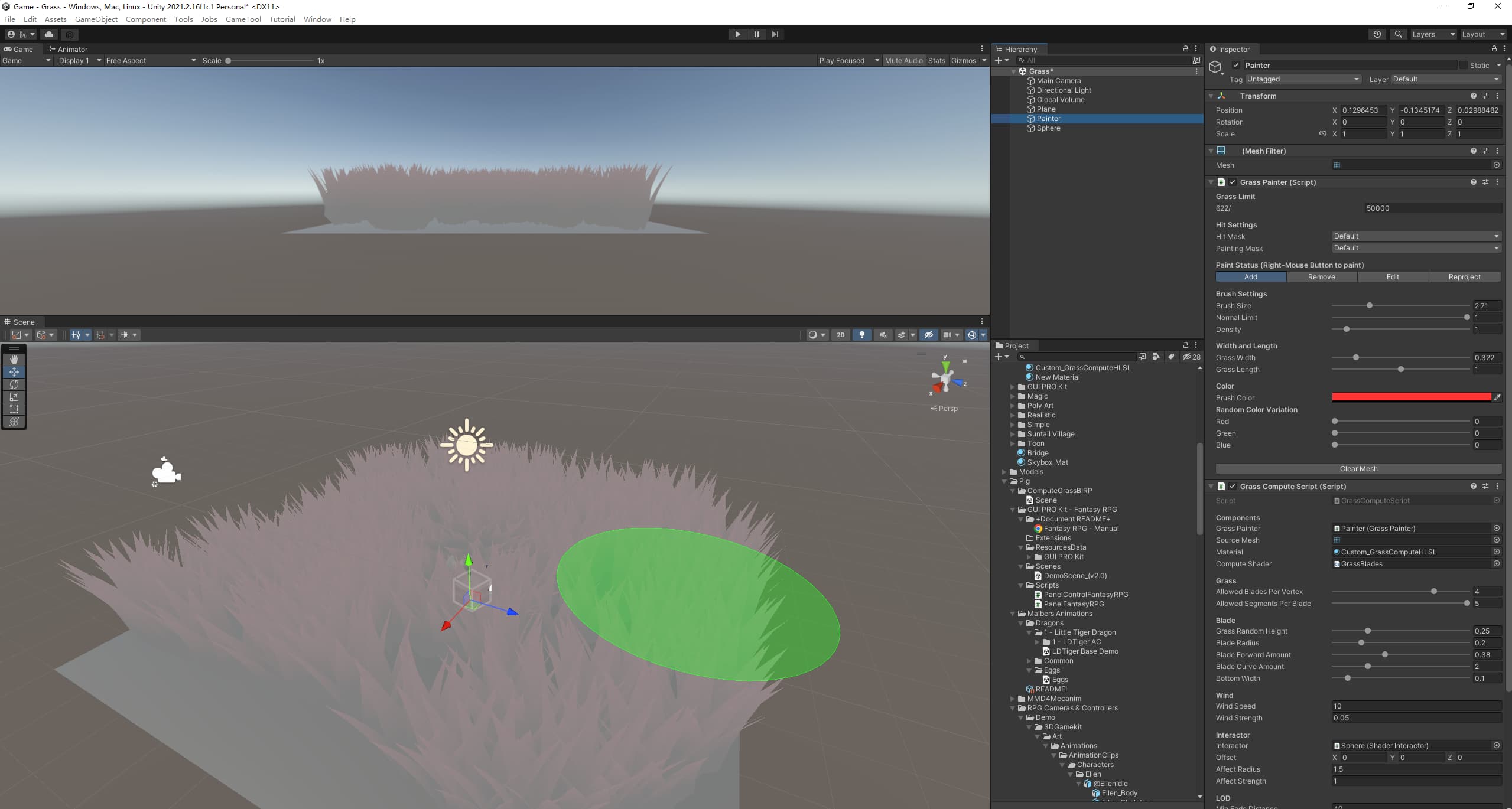Select the Rotate tool in Scene toolbar
1512x809 pixels.
(x=14, y=384)
